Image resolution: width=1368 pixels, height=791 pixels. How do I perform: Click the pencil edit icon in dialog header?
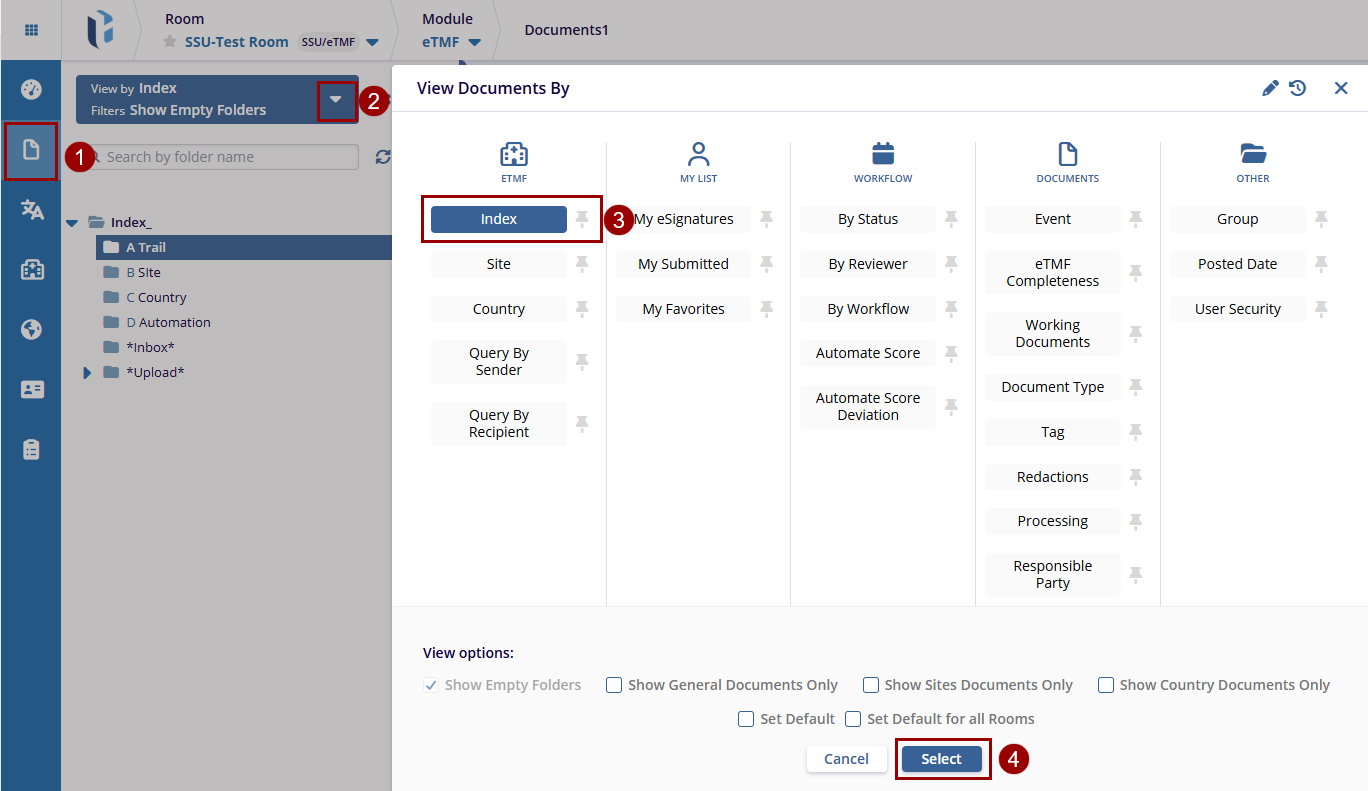(1270, 88)
